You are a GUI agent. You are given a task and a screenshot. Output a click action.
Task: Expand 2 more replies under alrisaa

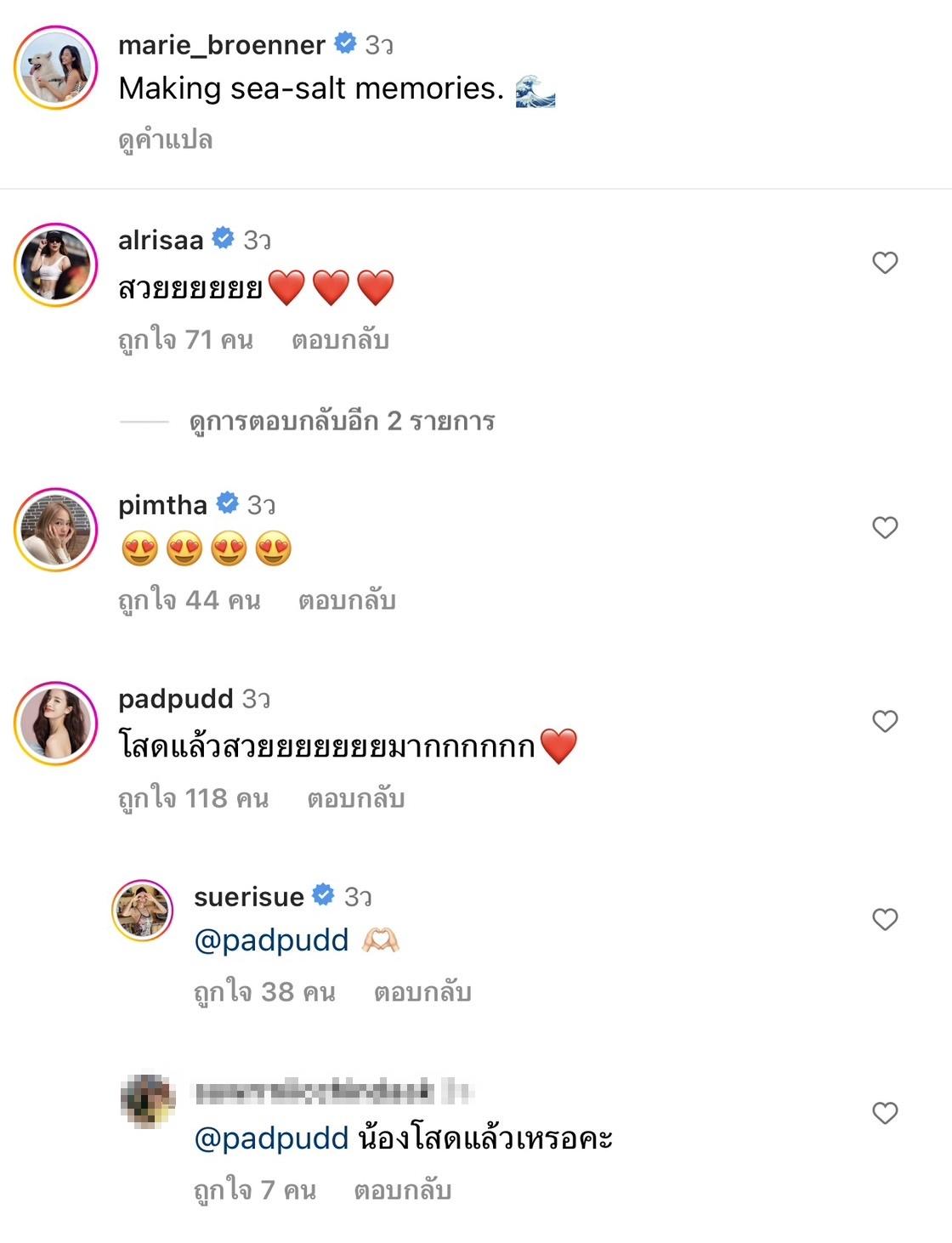(342, 422)
